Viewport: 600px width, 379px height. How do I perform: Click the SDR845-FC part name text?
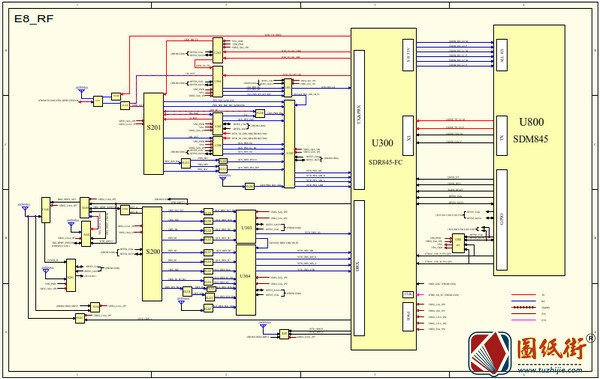coord(385,162)
